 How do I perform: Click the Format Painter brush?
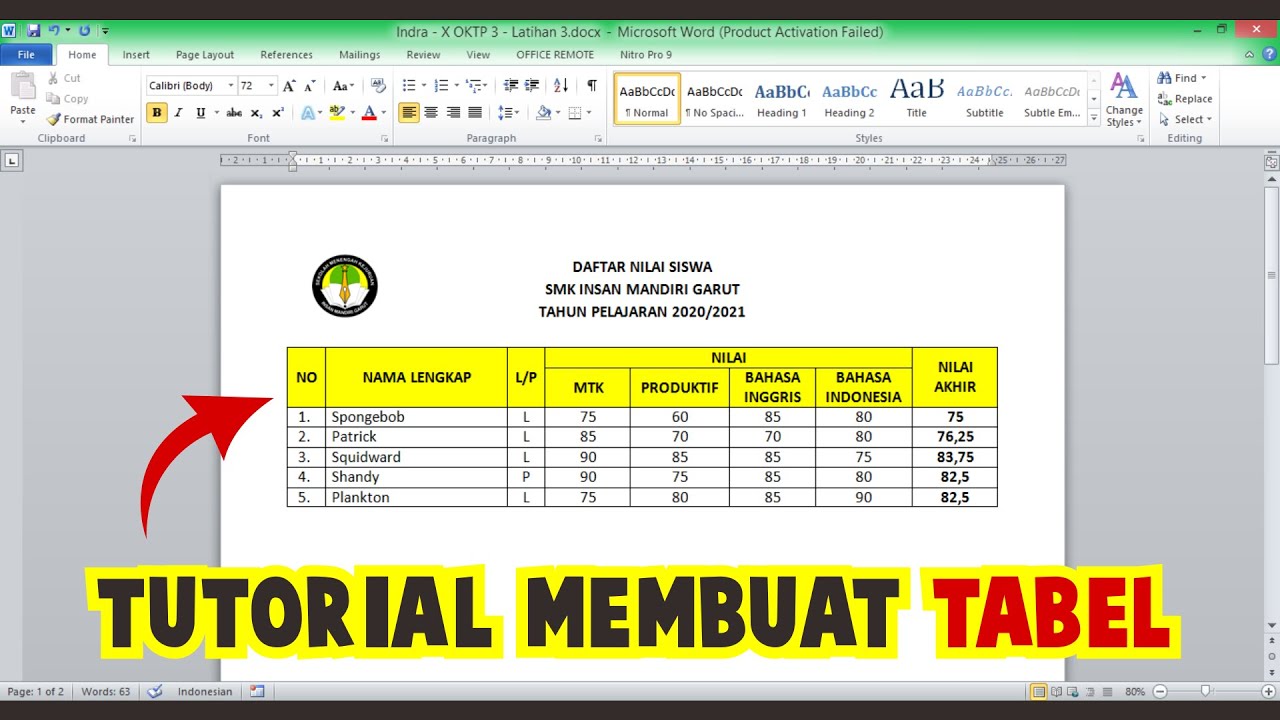[54, 119]
